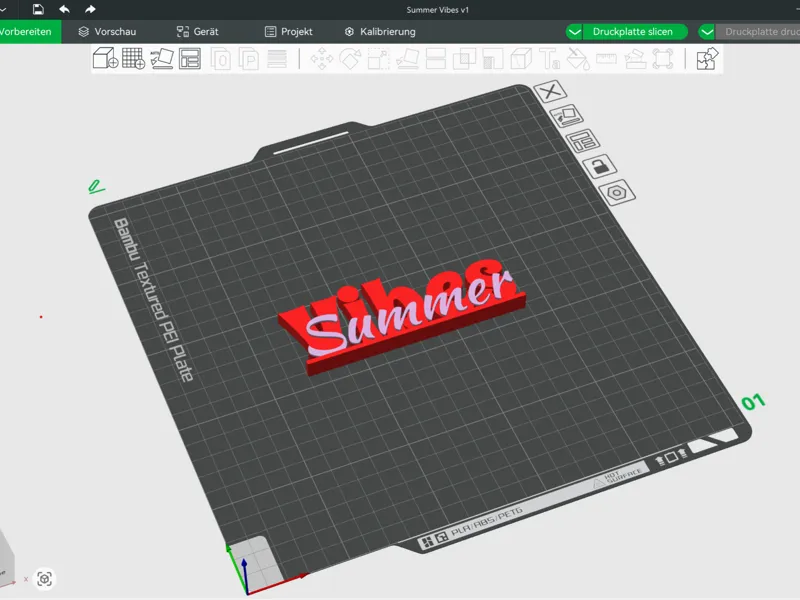Select the Support painting tool

(493, 59)
